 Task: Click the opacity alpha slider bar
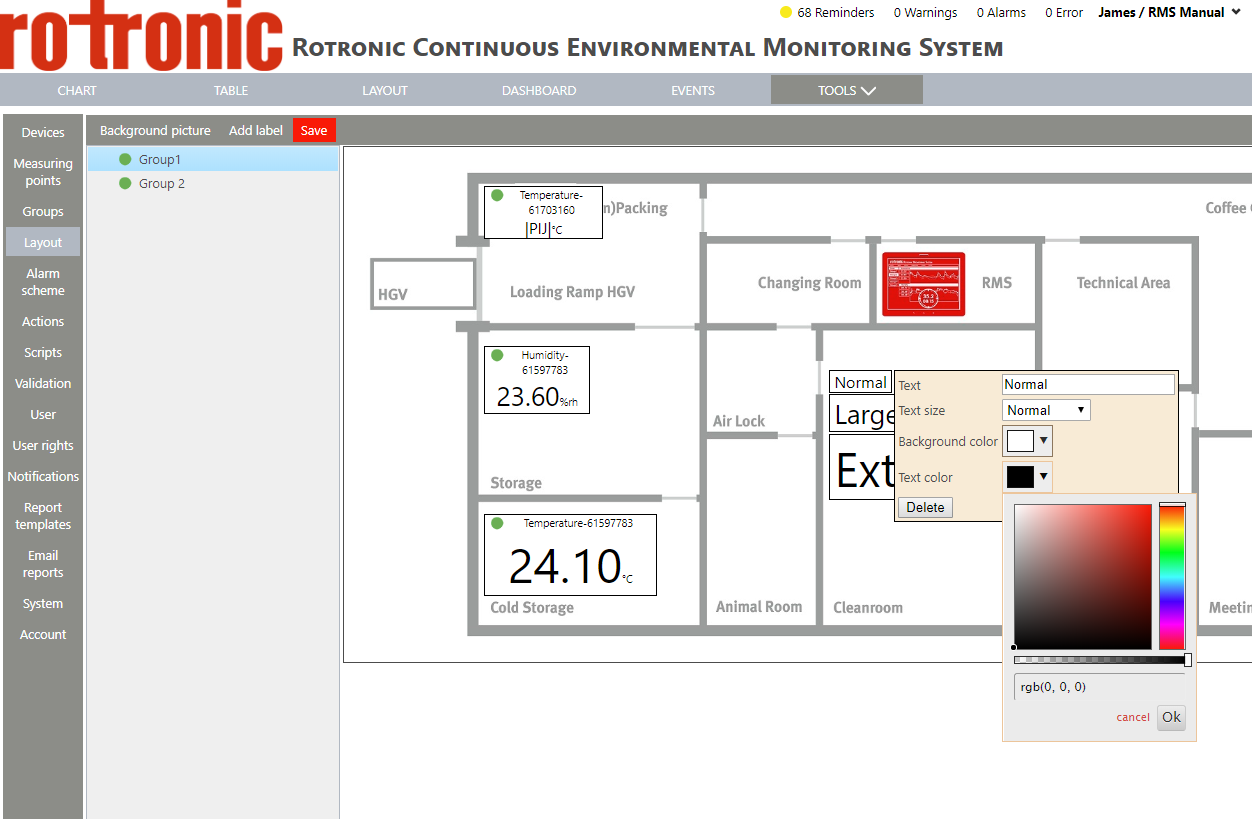1102,660
